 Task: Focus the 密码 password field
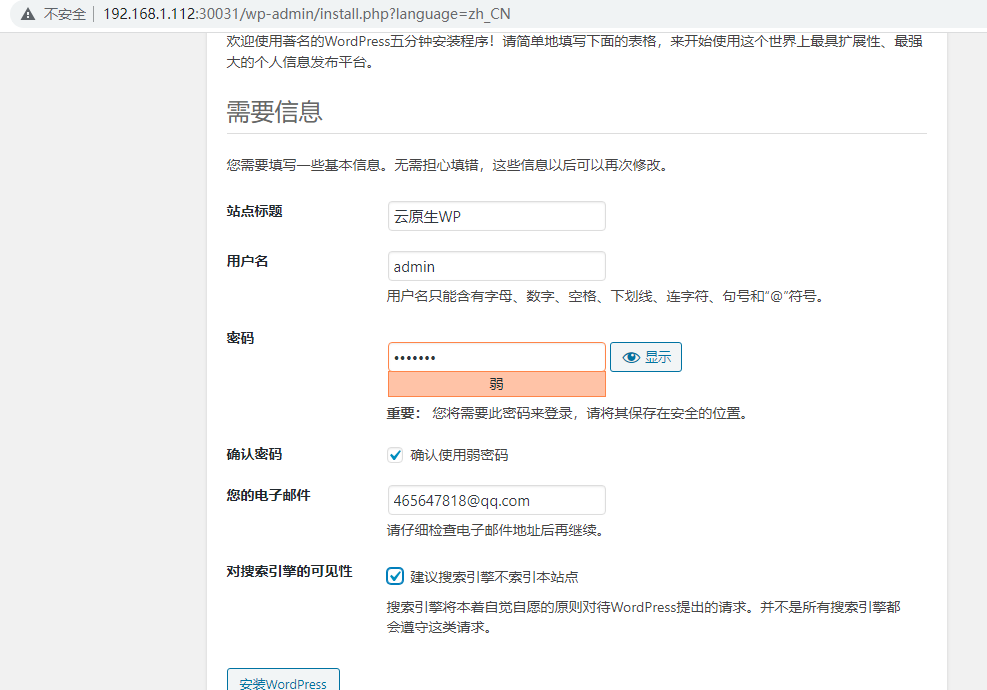(497, 357)
